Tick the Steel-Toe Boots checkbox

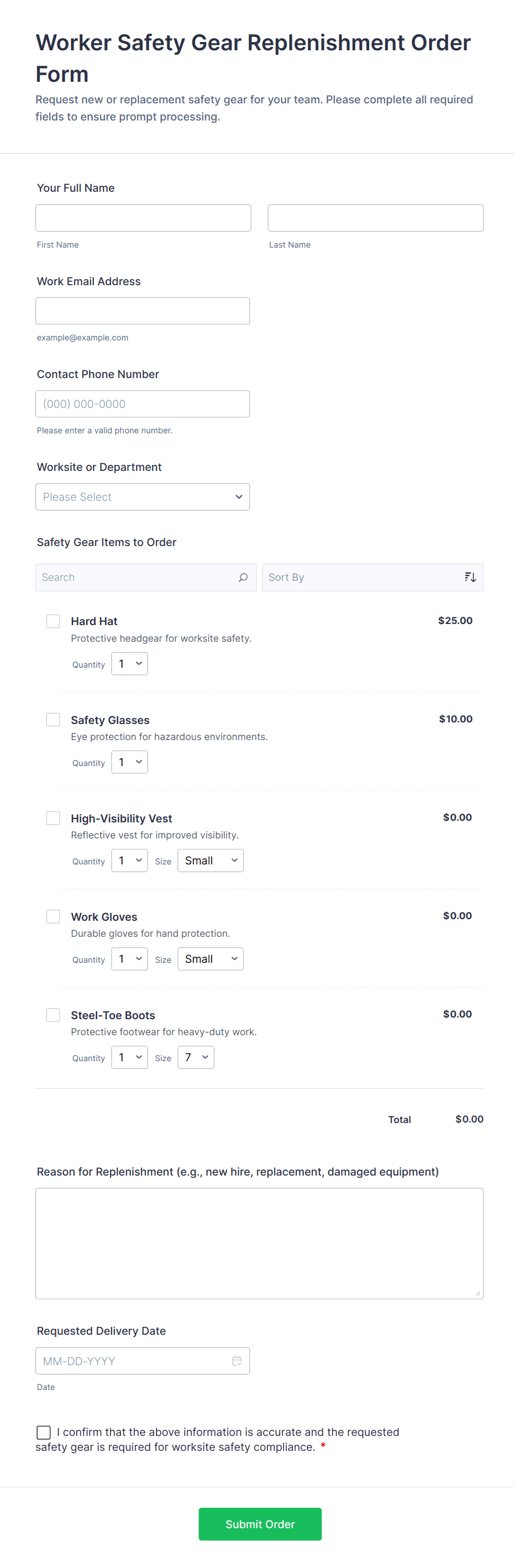[x=54, y=1015]
